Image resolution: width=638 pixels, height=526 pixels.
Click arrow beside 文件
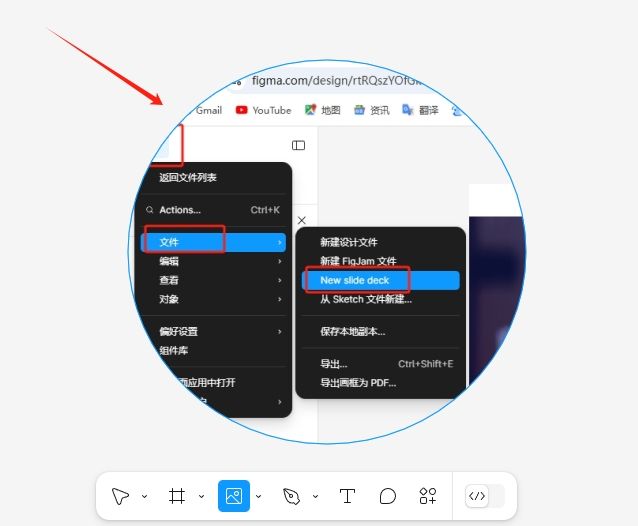(x=280, y=242)
